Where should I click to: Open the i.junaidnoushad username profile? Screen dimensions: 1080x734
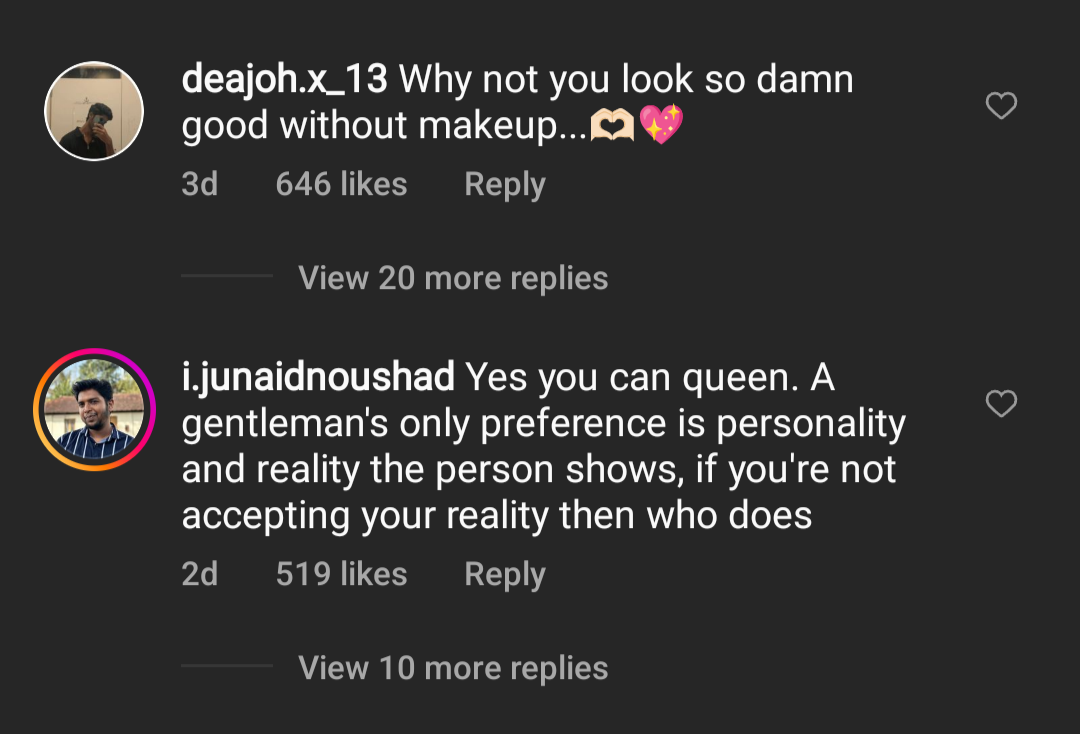(x=318, y=378)
